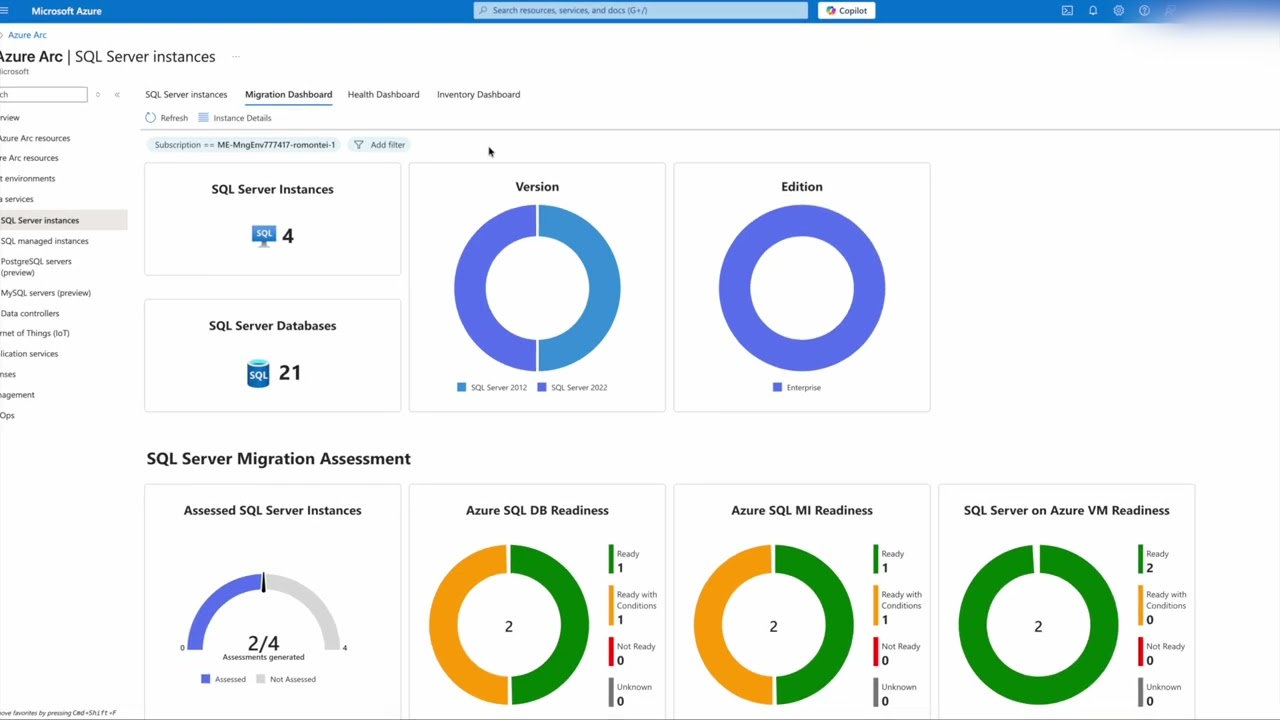Open MySQL servers (preview) in sidebar
This screenshot has height=720, width=1280.
coord(45,293)
